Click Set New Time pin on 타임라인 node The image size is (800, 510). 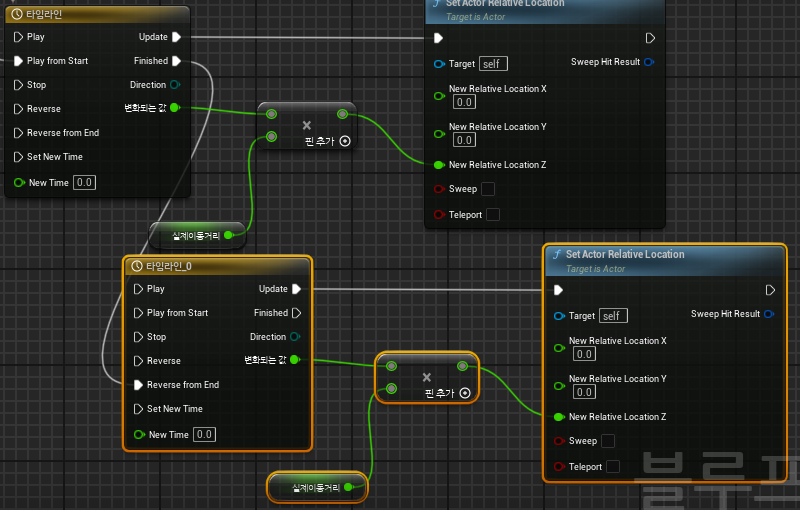pyautogui.click(x=18, y=157)
